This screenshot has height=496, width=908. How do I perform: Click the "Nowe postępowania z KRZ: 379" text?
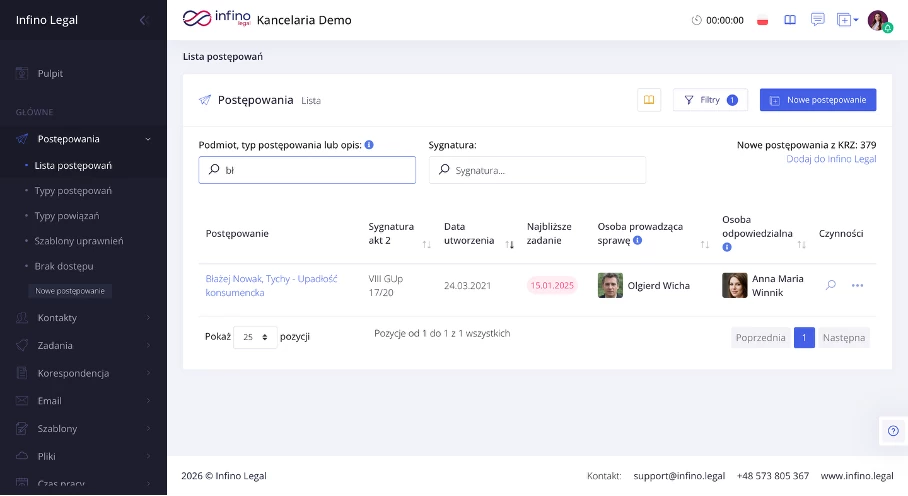pyautogui.click(x=807, y=145)
